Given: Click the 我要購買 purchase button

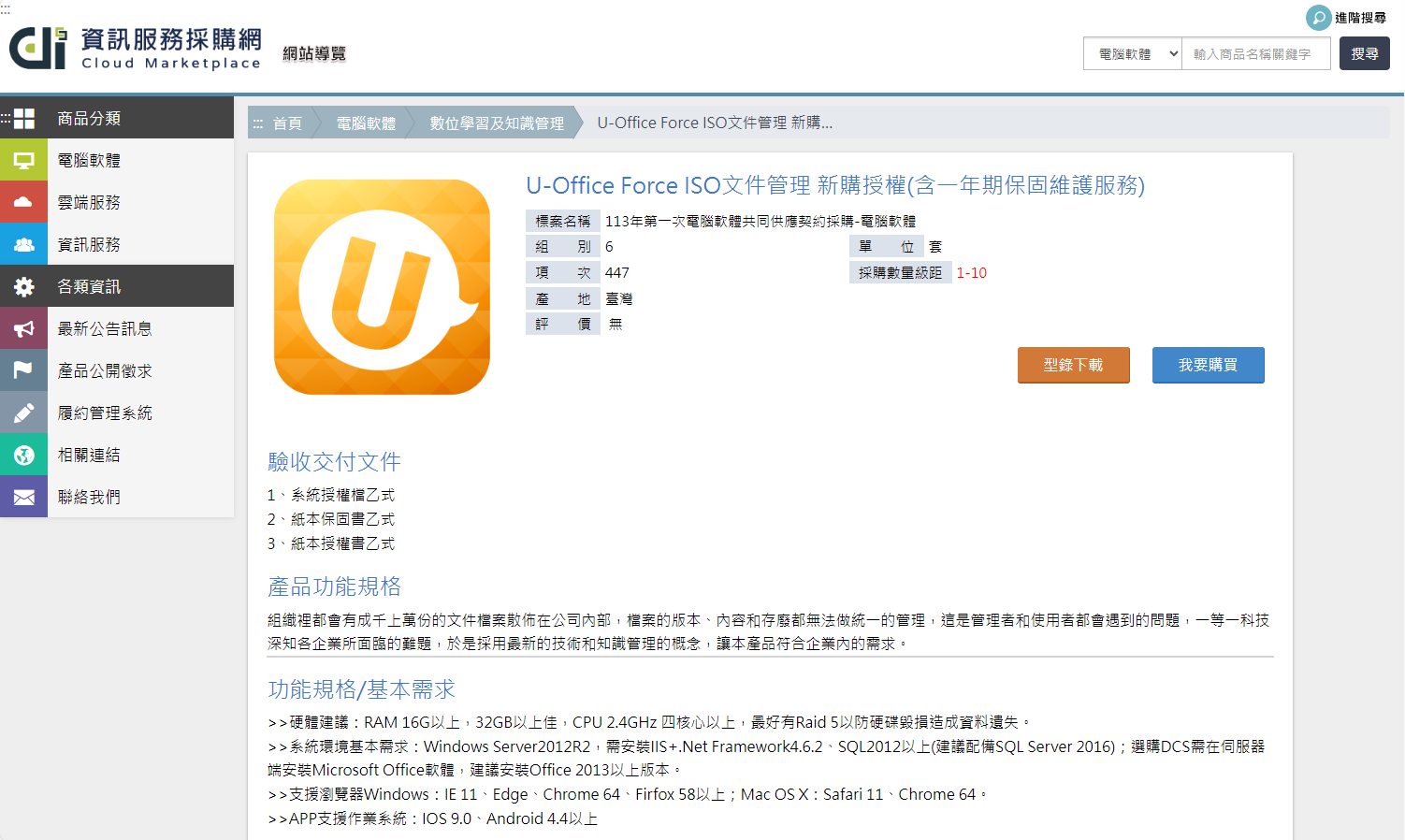Looking at the screenshot, I should (x=1209, y=365).
